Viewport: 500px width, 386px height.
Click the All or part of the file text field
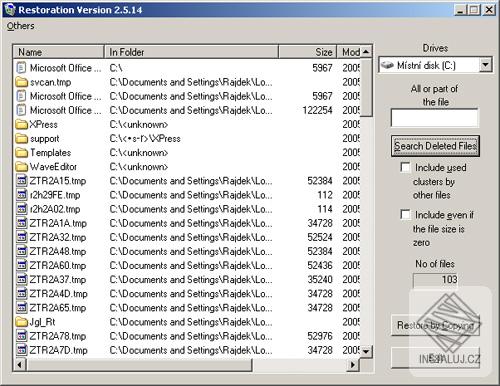pyautogui.click(x=435, y=118)
